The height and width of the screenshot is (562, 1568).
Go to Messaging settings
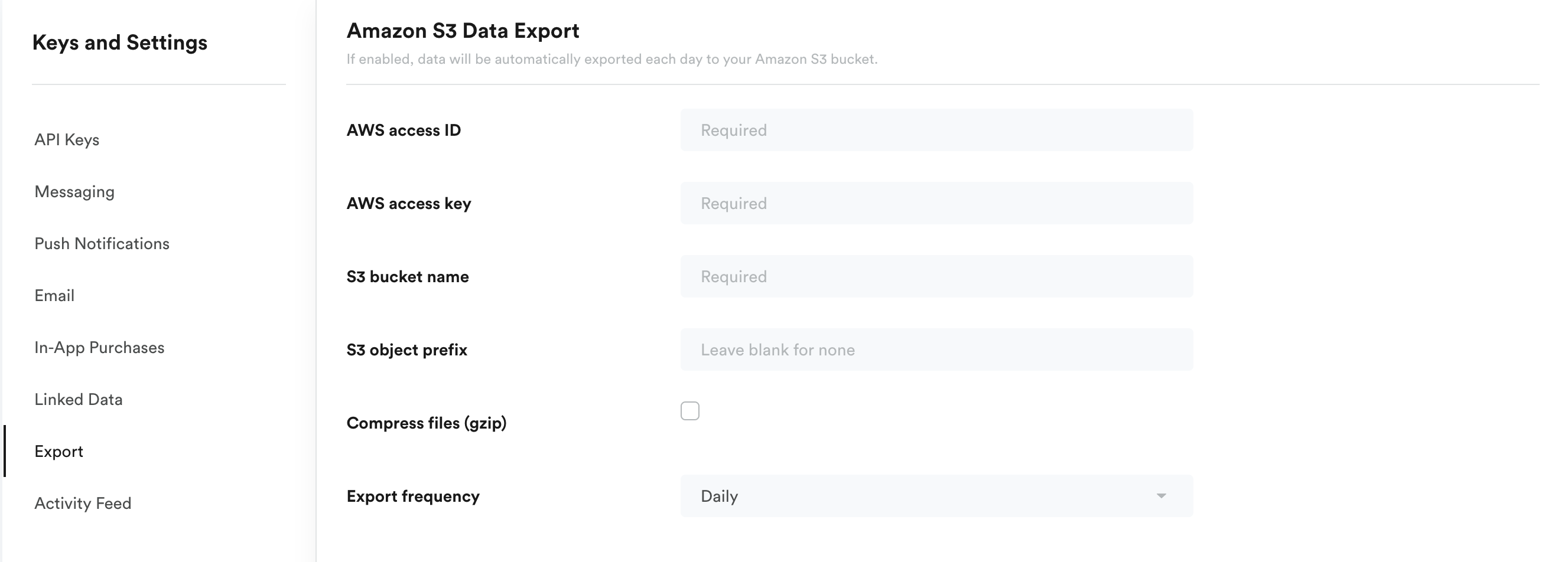tap(74, 192)
